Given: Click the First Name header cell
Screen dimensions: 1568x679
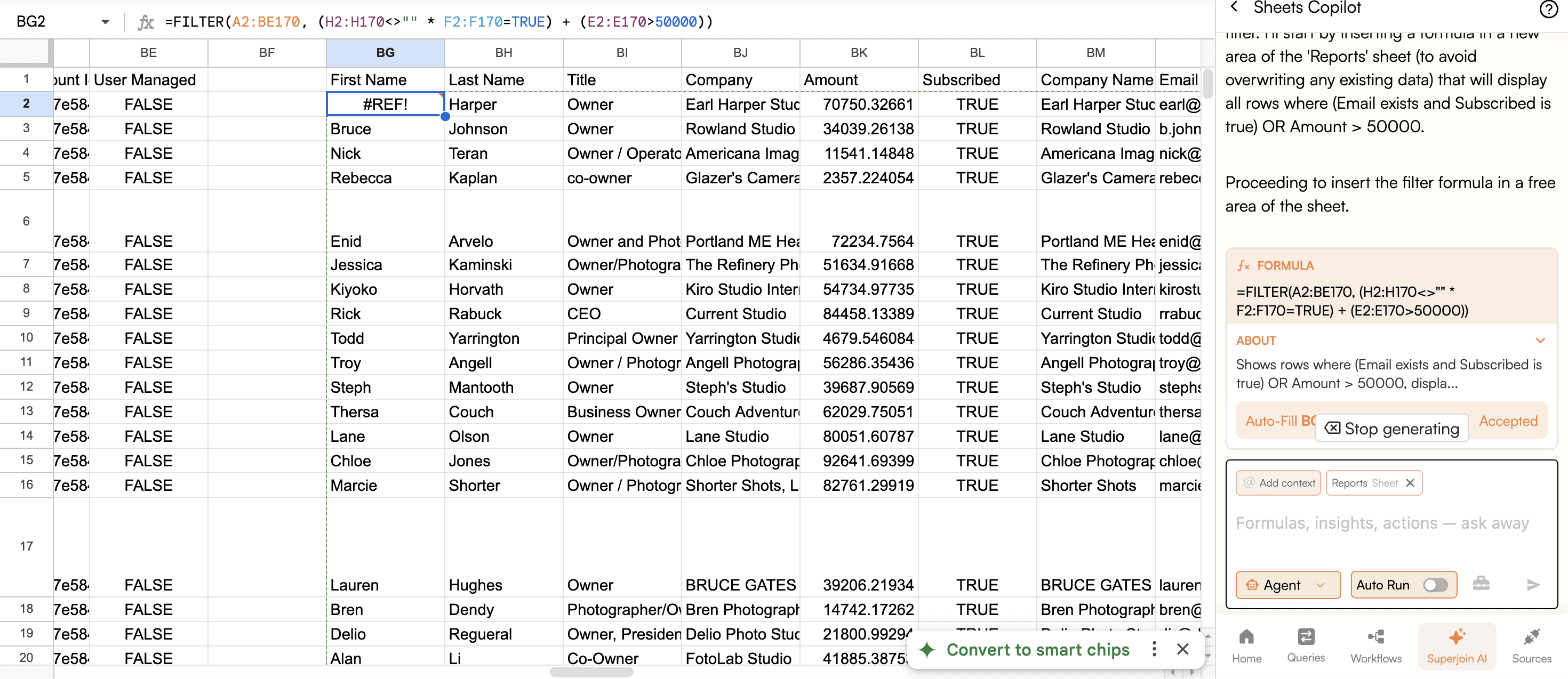Looking at the screenshot, I should 385,80.
